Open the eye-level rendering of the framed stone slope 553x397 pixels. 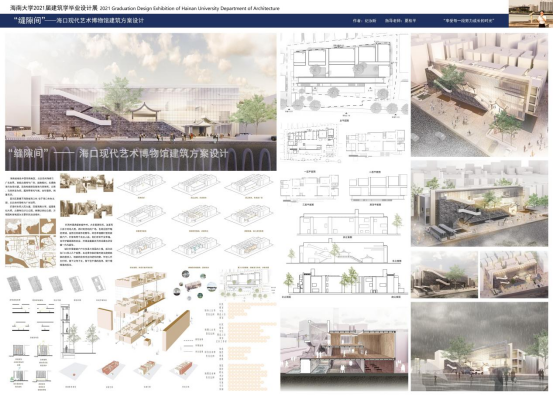[x=480, y=203]
